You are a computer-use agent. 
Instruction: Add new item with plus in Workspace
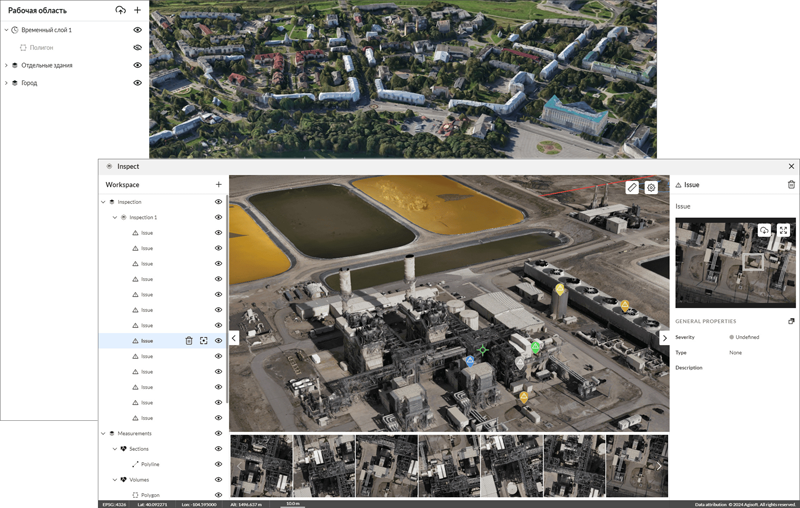pos(218,185)
